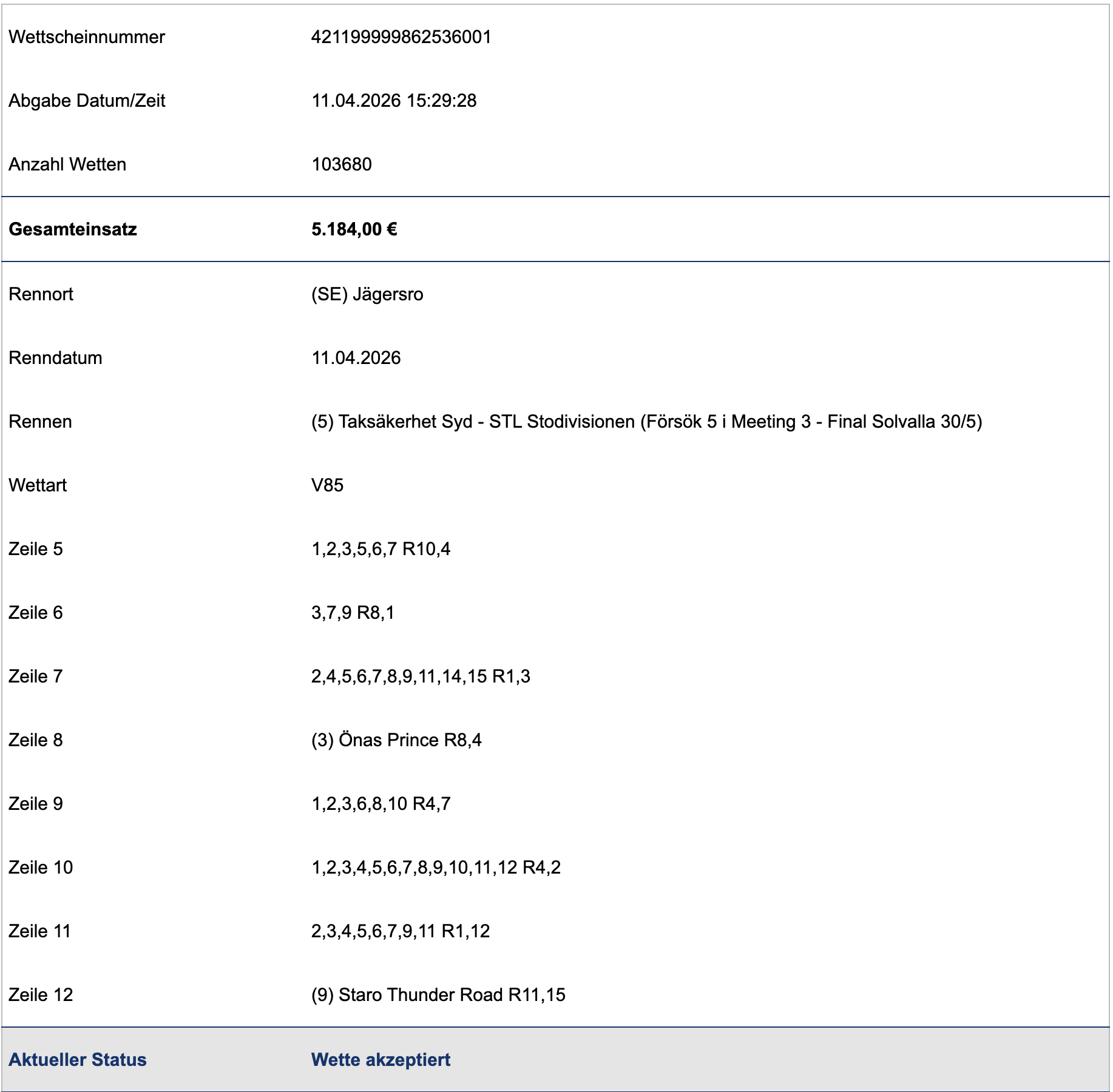Select the Abgabe Datum/Zeit label
The width and height of the screenshot is (1113, 1092).
click(x=87, y=101)
